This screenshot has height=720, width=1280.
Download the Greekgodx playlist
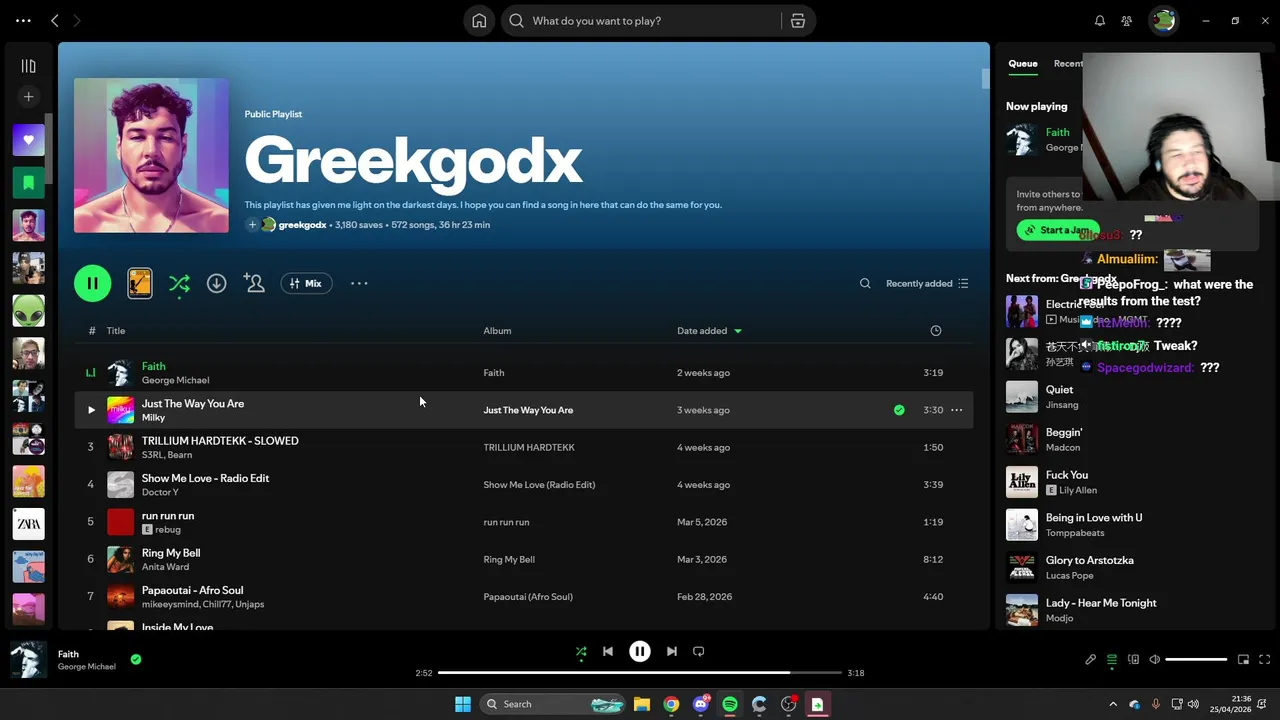[x=216, y=284]
